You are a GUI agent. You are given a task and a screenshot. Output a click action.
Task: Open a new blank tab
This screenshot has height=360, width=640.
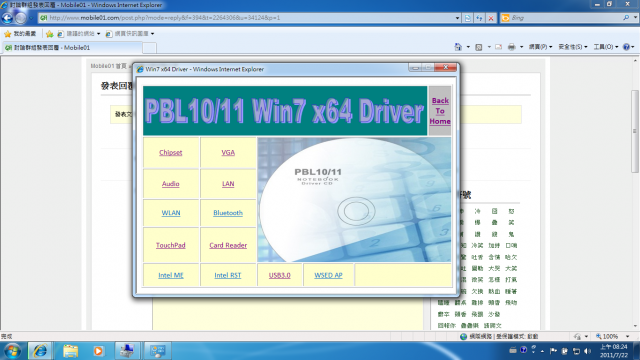149,48
